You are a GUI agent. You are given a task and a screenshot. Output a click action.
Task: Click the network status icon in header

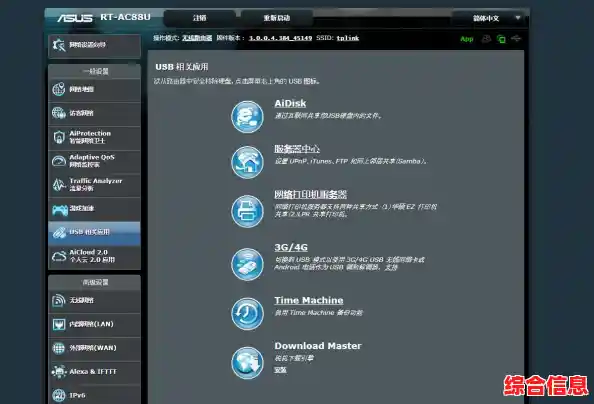click(x=501, y=39)
